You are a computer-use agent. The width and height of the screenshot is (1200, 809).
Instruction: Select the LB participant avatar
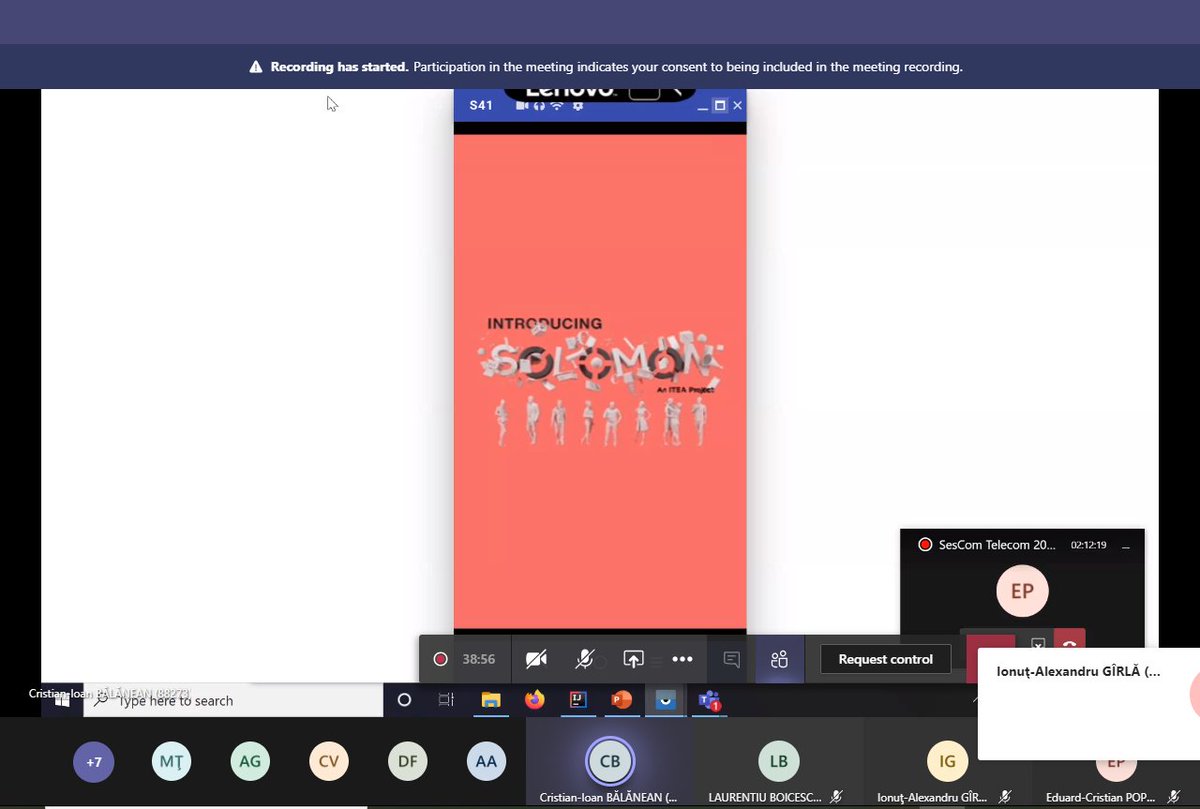(x=779, y=761)
